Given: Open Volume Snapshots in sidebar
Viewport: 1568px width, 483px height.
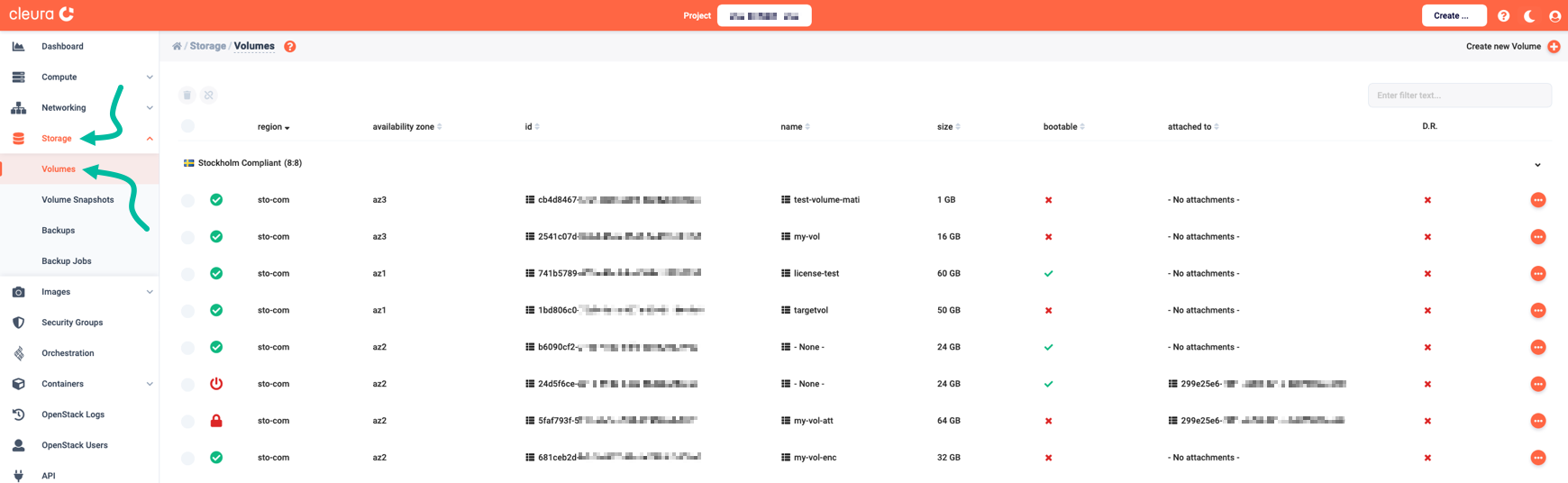Looking at the screenshot, I should 77,200.
